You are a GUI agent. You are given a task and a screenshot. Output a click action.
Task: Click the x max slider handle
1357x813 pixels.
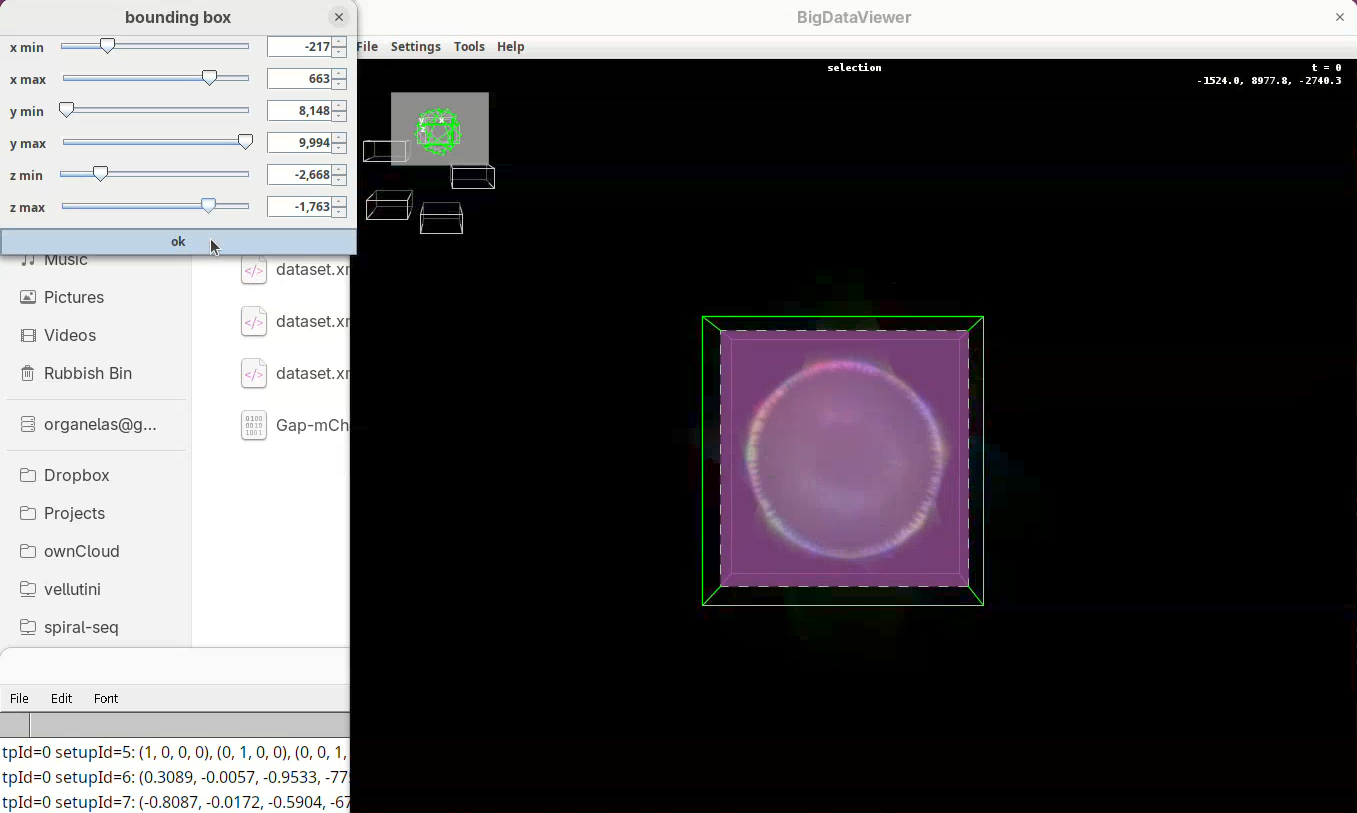click(x=209, y=78)
